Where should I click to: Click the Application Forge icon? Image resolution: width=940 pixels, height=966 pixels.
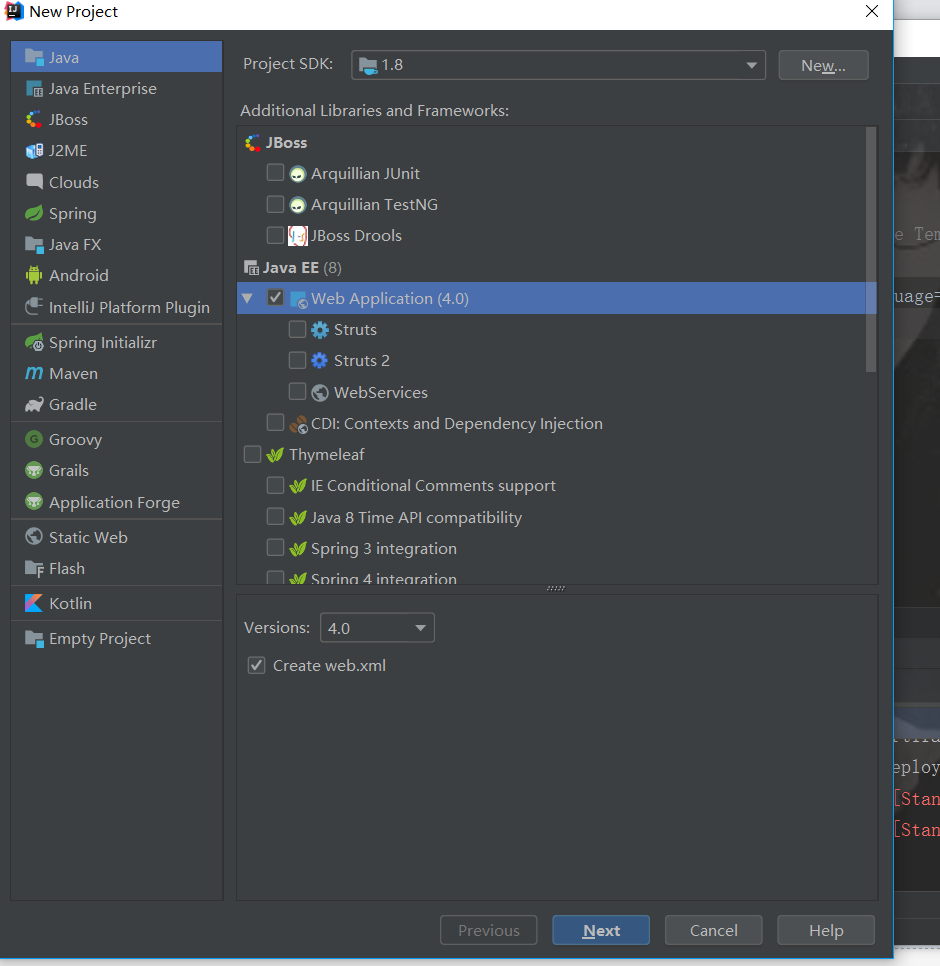click(x=34, y=501)
